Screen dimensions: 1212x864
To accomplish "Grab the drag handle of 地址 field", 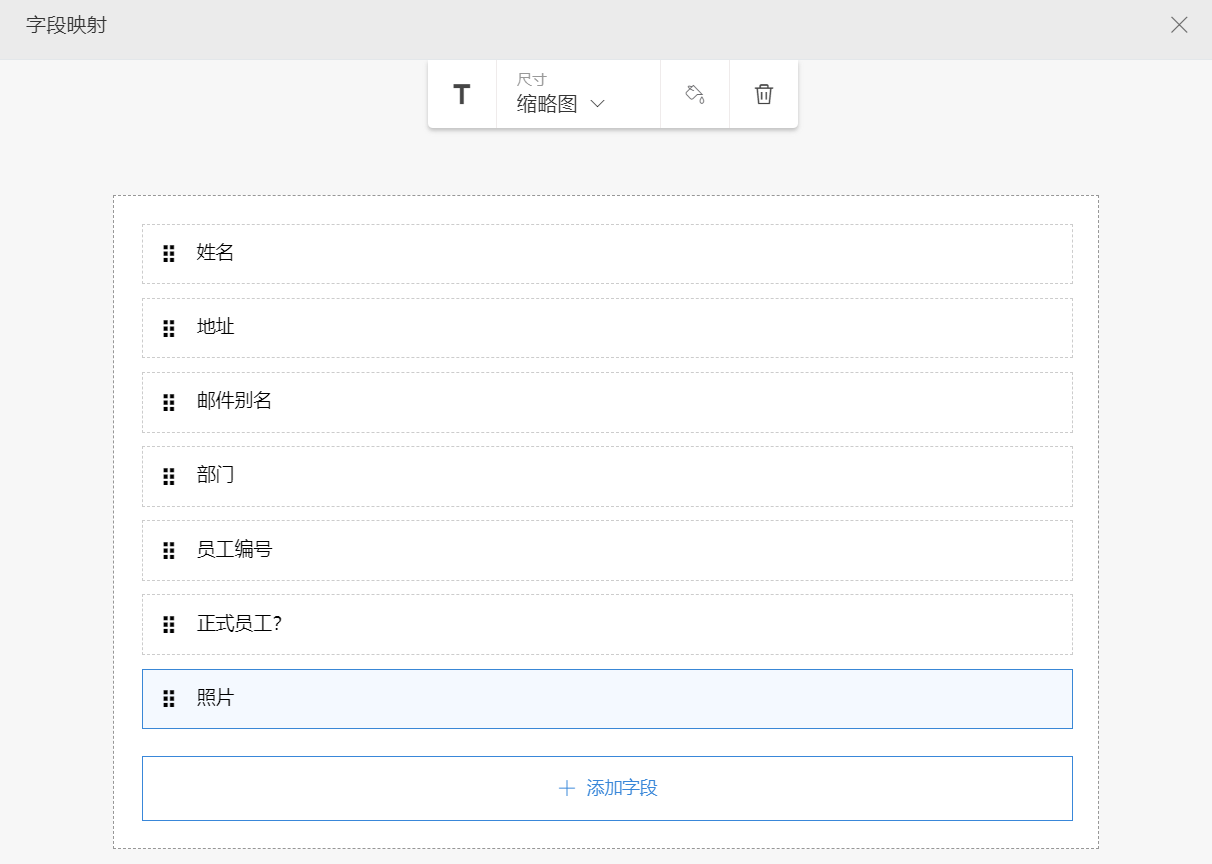I will tap(169, 328).
